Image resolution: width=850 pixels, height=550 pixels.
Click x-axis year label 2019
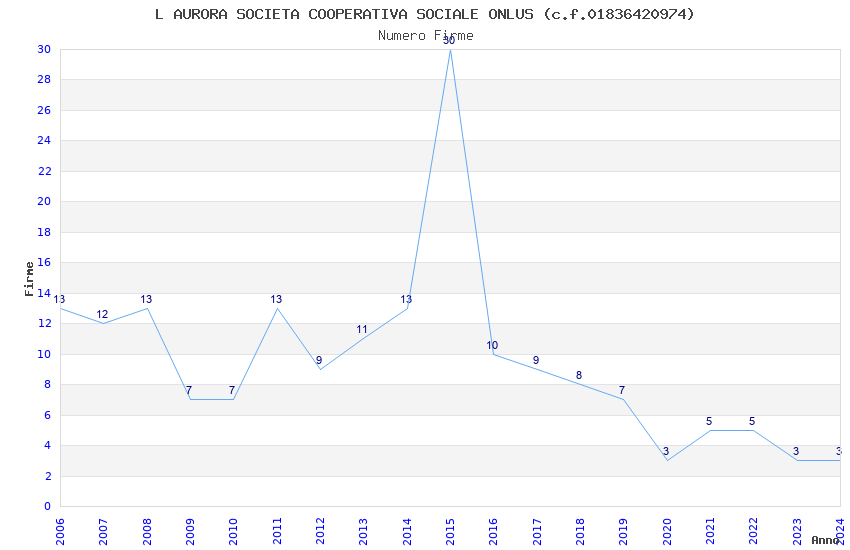pos(624,532)
